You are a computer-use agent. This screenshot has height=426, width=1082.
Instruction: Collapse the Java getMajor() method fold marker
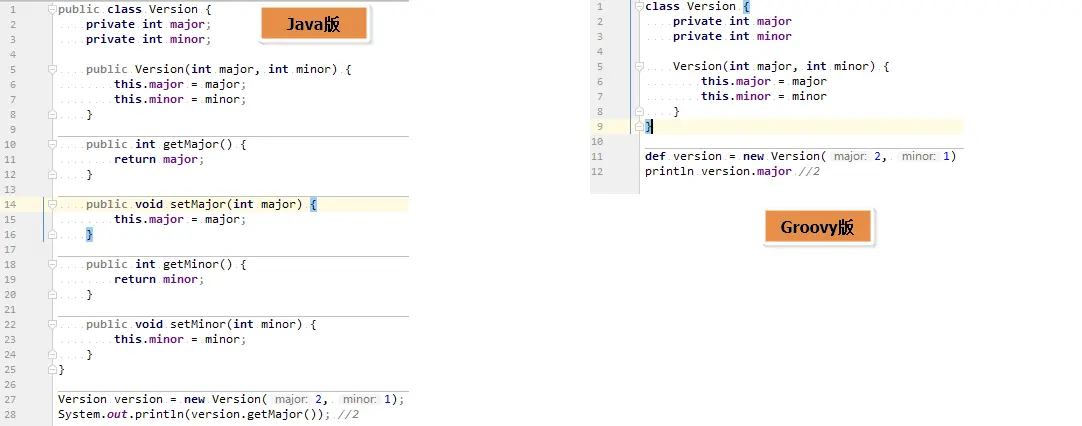click(x=52, y=144)
